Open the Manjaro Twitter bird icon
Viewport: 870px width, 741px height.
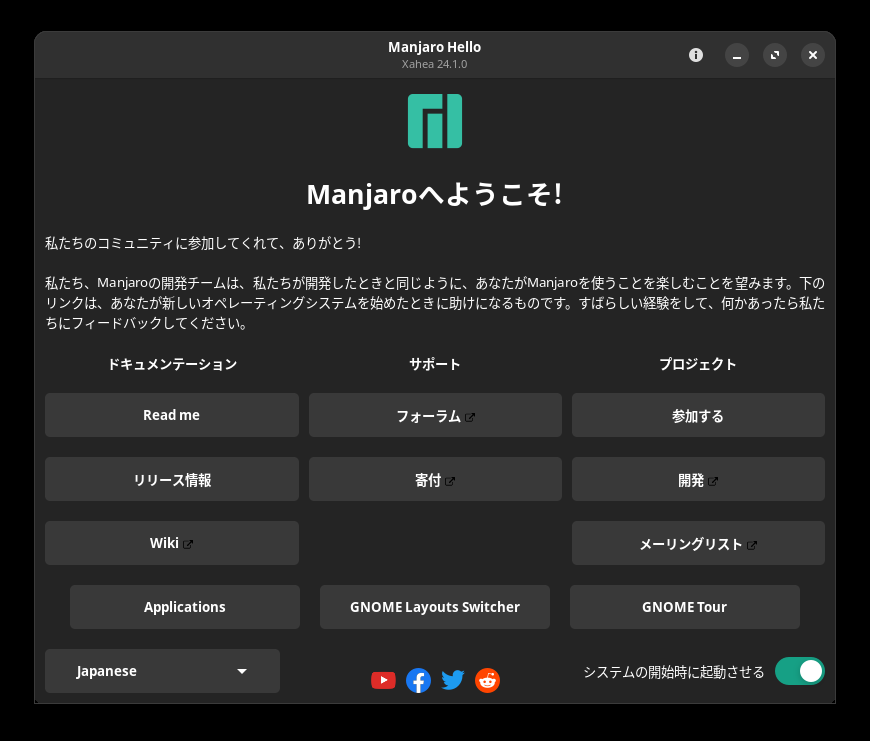pyautogui.click(x=453, y=680)
